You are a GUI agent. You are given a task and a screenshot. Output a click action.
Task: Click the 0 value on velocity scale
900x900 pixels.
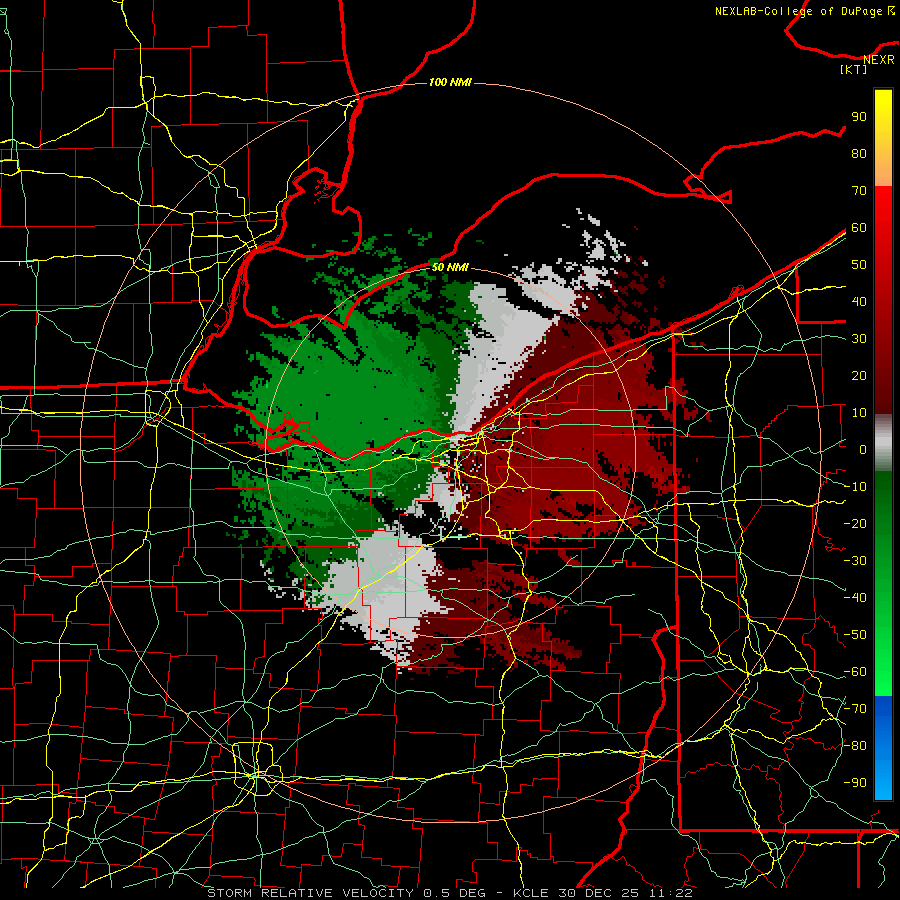tap(863, 450)
